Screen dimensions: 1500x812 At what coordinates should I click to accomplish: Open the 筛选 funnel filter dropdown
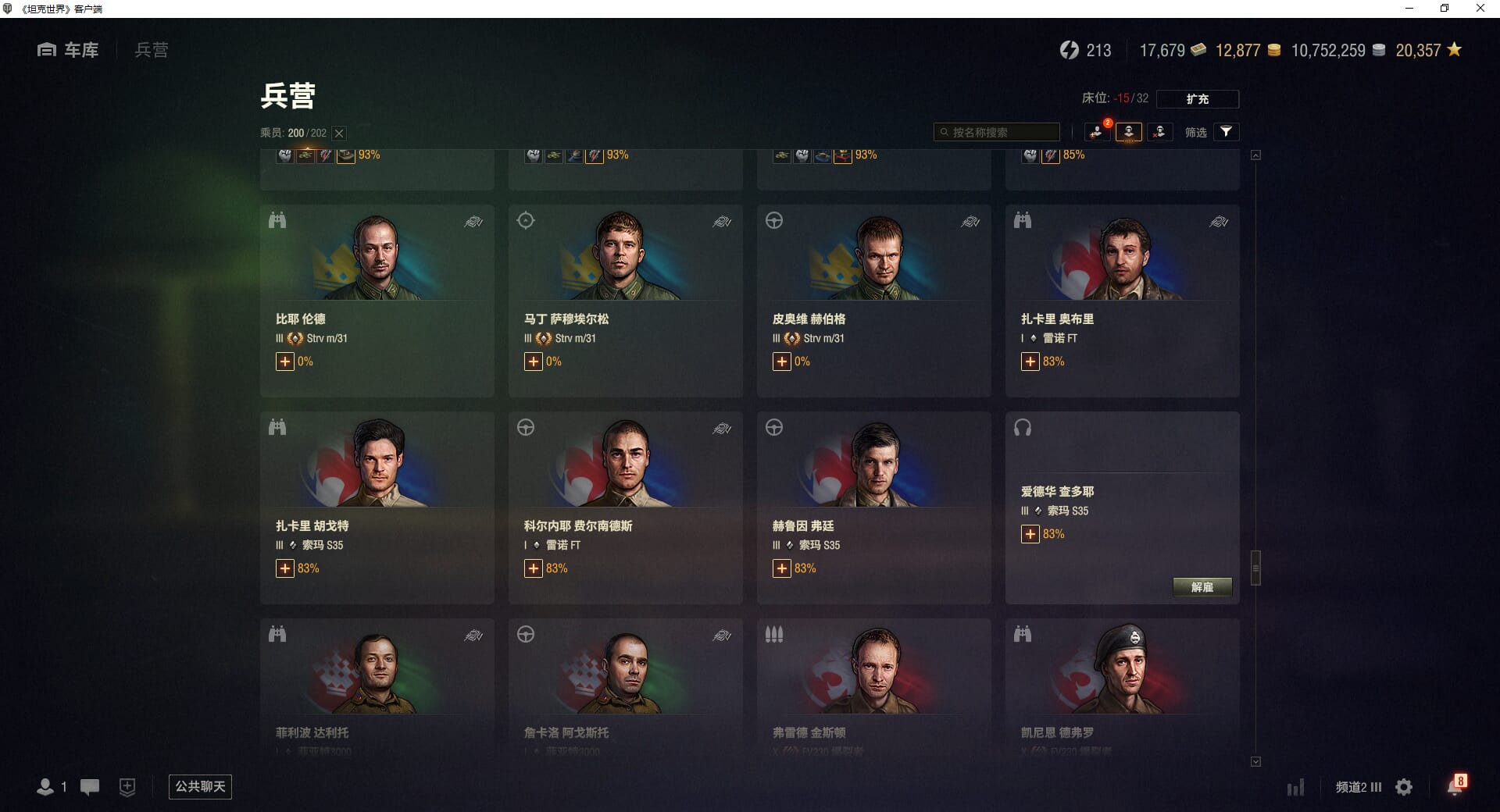(1226, 132)
